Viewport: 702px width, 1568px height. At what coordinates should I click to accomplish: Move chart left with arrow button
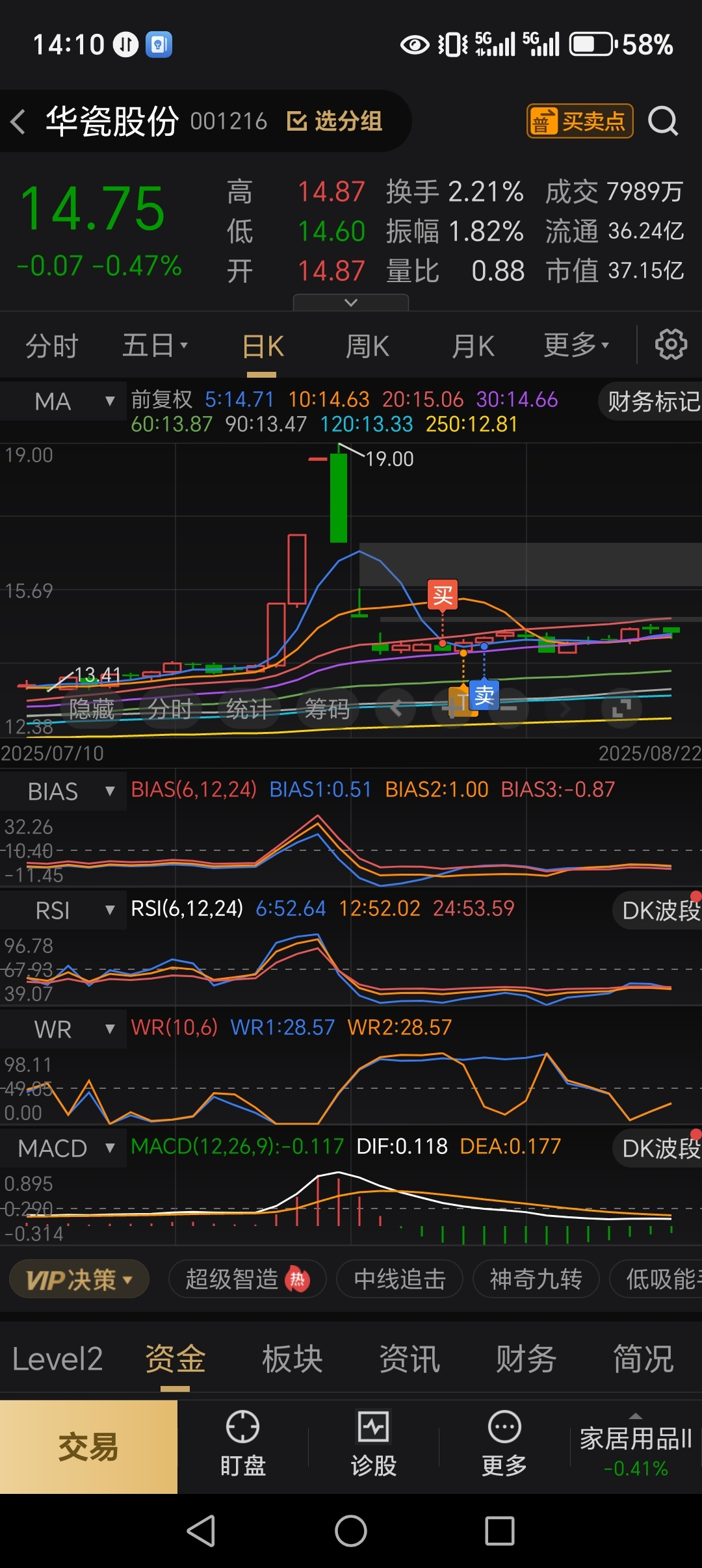click(396, 708)
